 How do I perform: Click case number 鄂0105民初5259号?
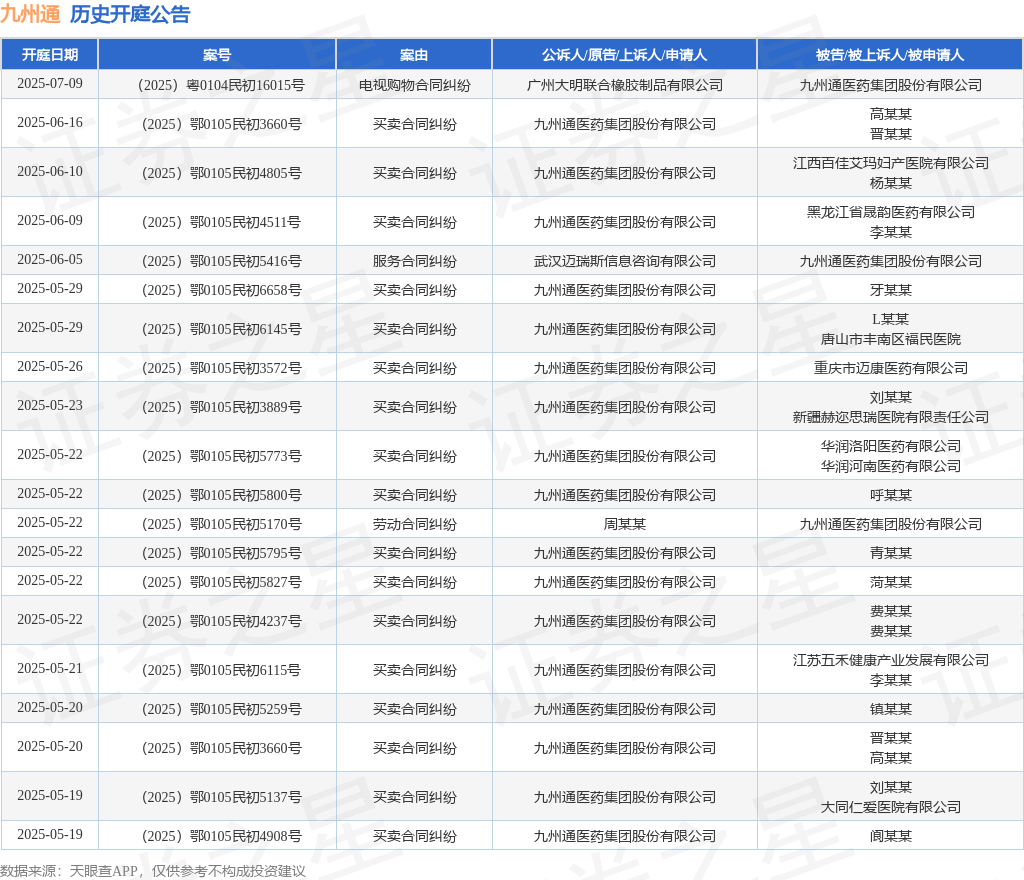pos(221,709)
